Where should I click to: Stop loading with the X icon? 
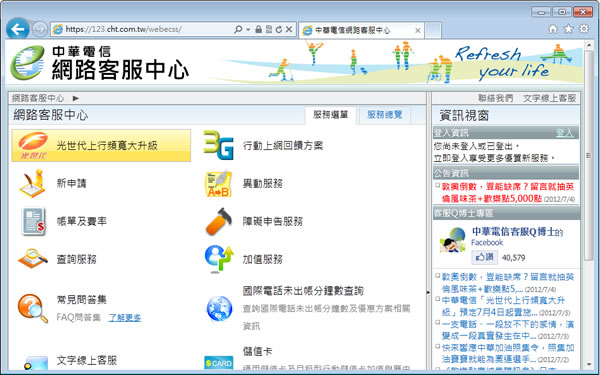coord(289,29)
